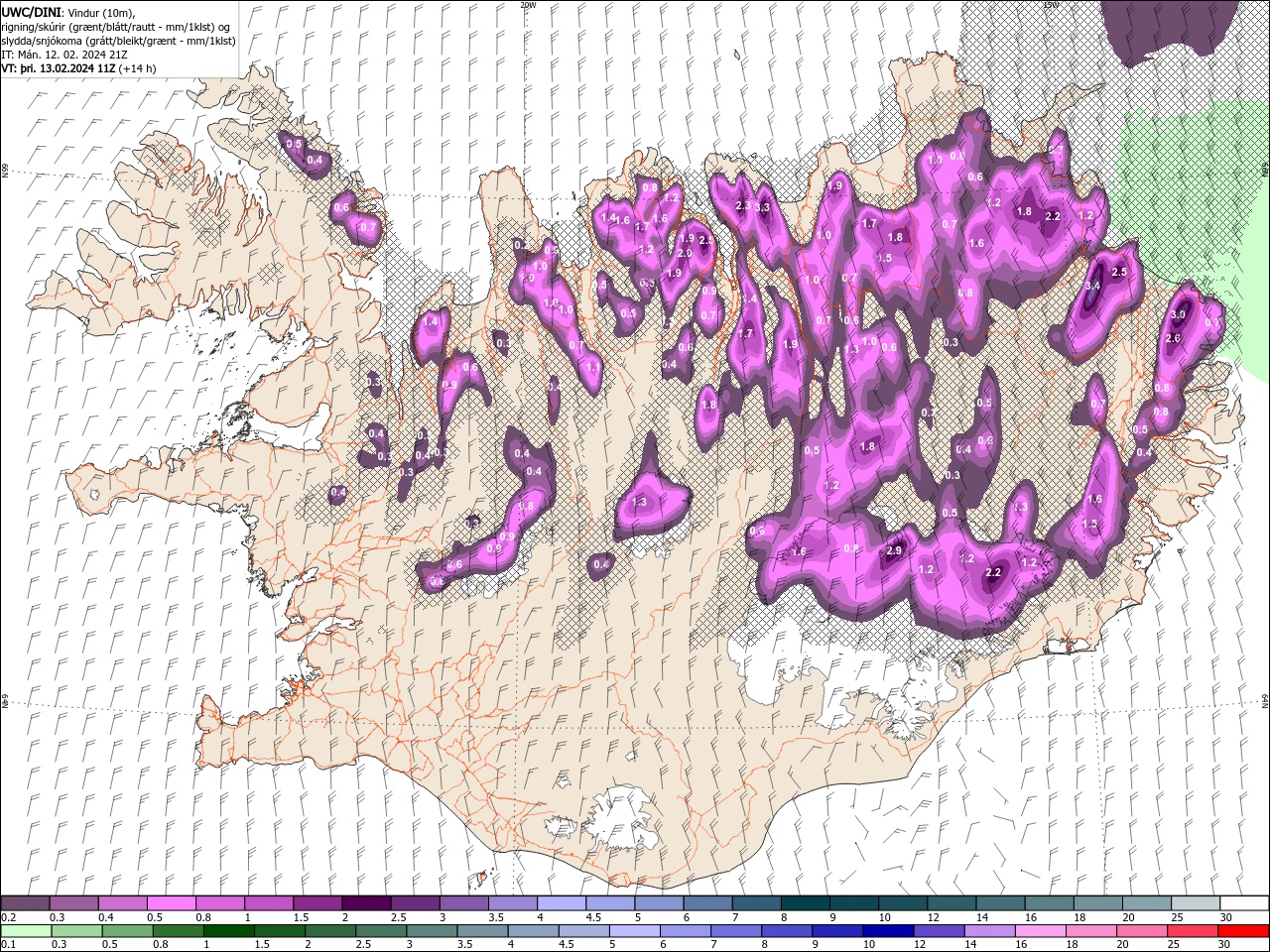Click the 'VT: þri. 13.02.2024 11Z' valid-time line
Image resolution: width=1270 pixels, height=952 pixels.
[x=59, y=68]
